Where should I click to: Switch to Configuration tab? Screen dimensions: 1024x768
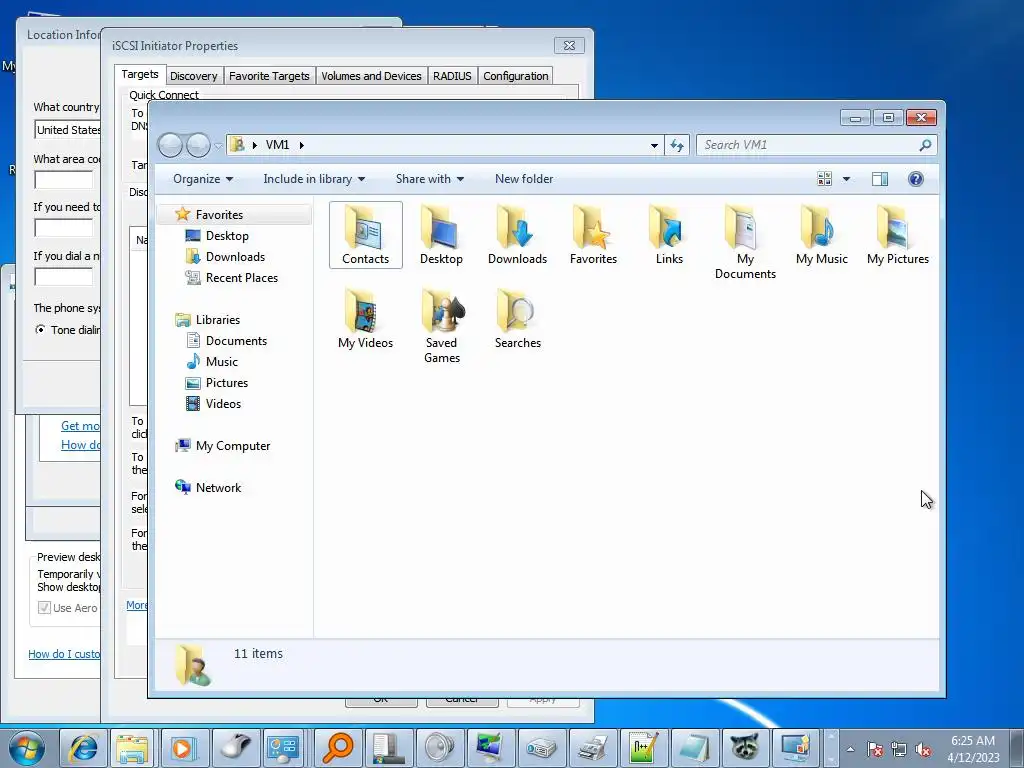tap(516, 76)
